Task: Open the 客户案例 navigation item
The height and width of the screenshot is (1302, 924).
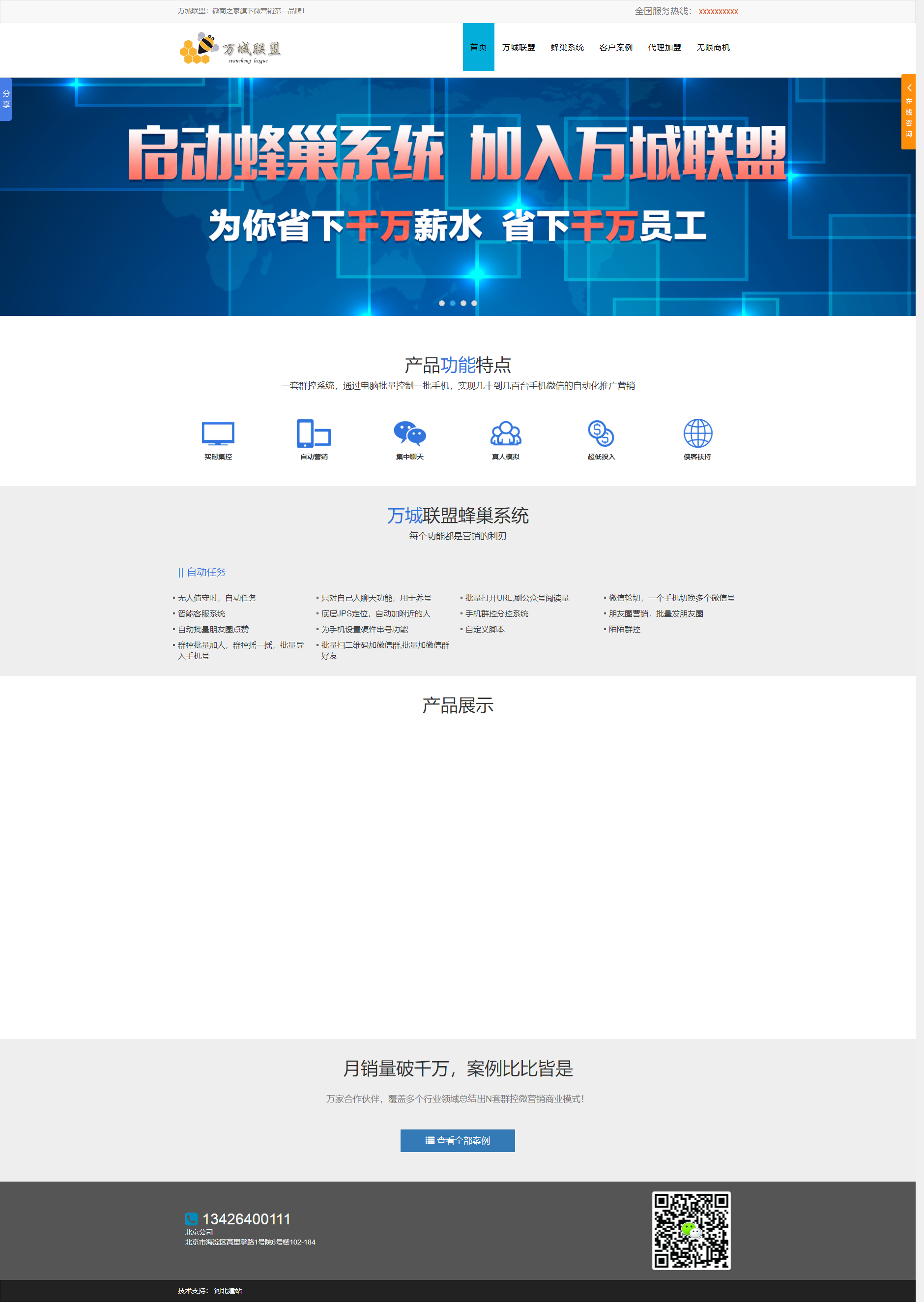Action: [x=616, y=47]
